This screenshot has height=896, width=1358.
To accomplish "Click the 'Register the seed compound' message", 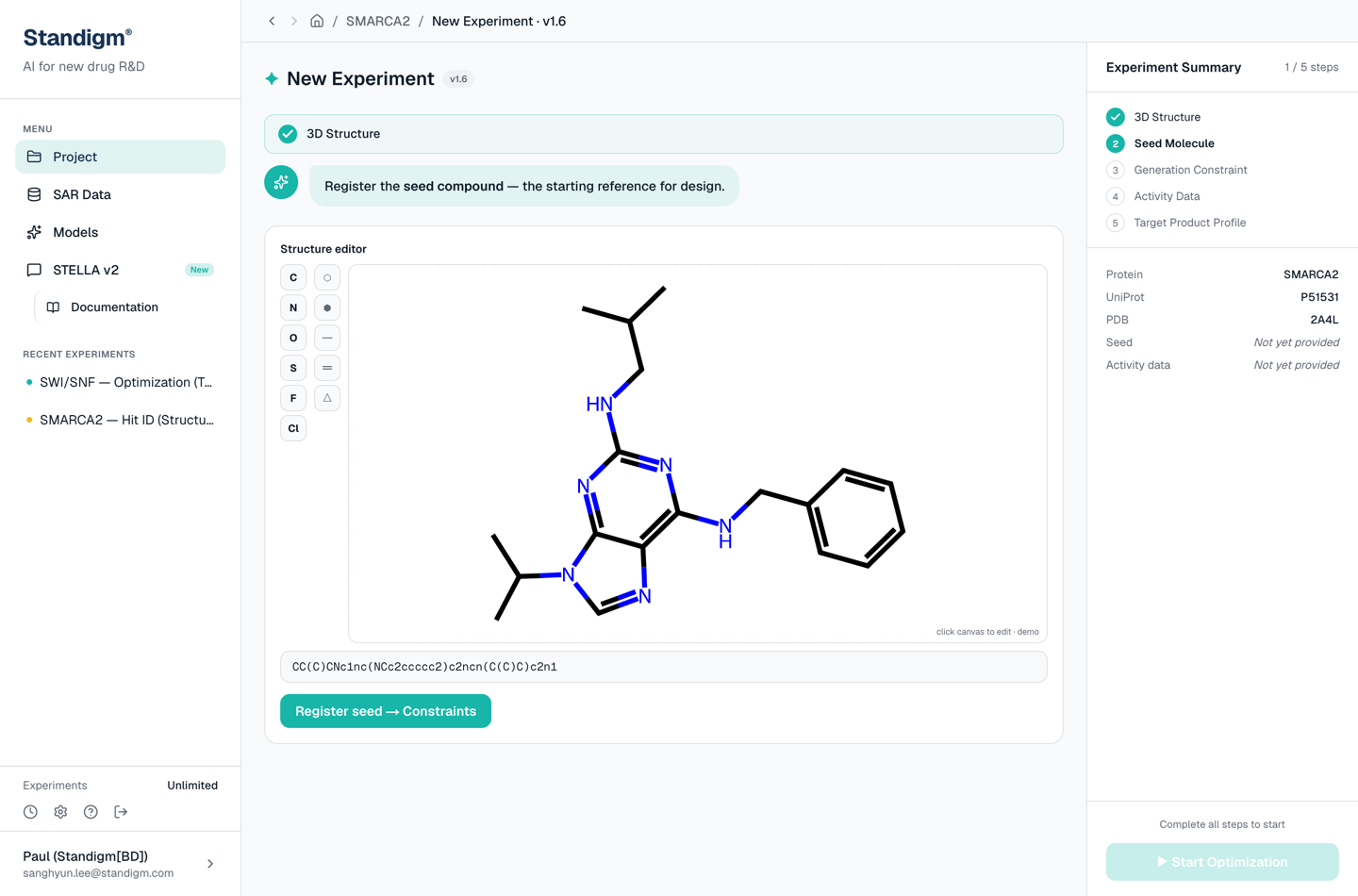I will [524, 186].
